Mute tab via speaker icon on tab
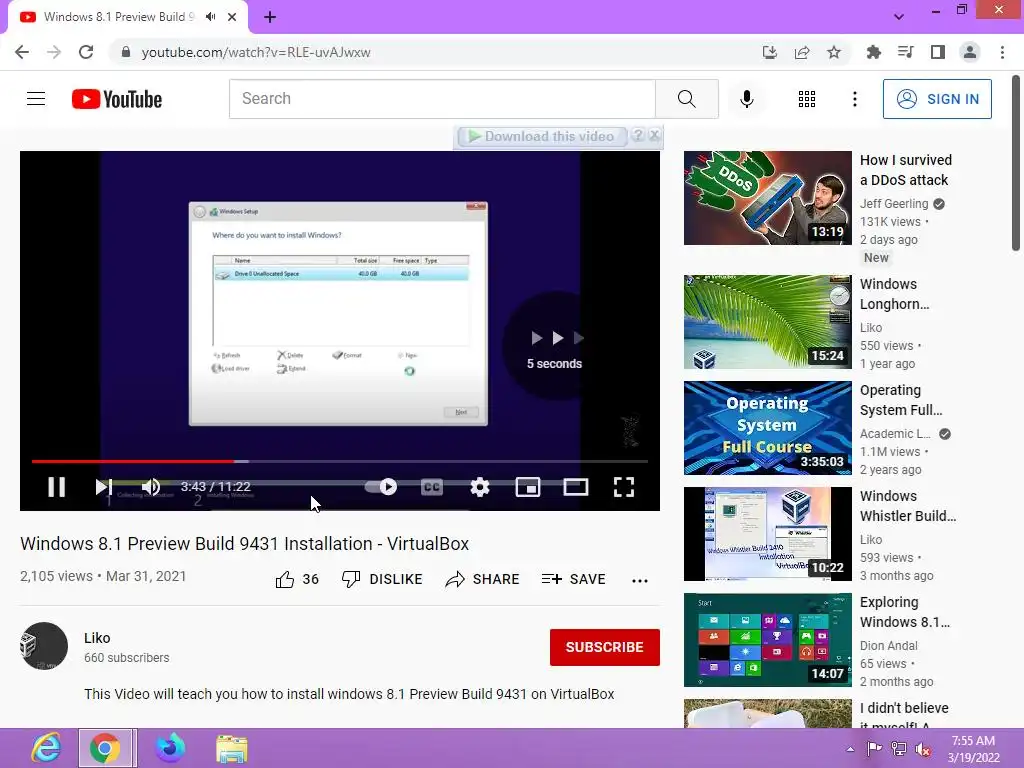This screenshot has width=1024, height=768. point(210,17)
